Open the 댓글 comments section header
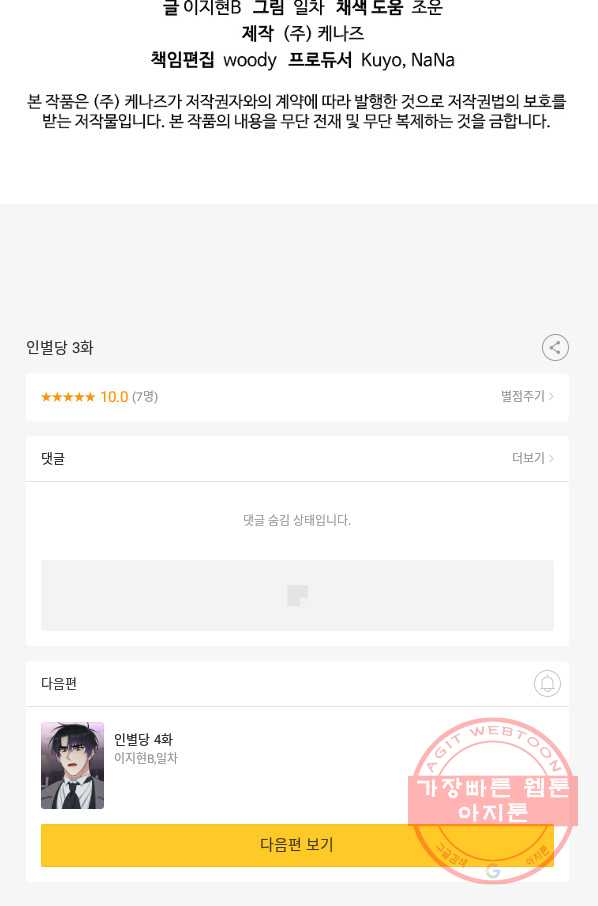Screen dimensions: 598x906 [53, 459]
